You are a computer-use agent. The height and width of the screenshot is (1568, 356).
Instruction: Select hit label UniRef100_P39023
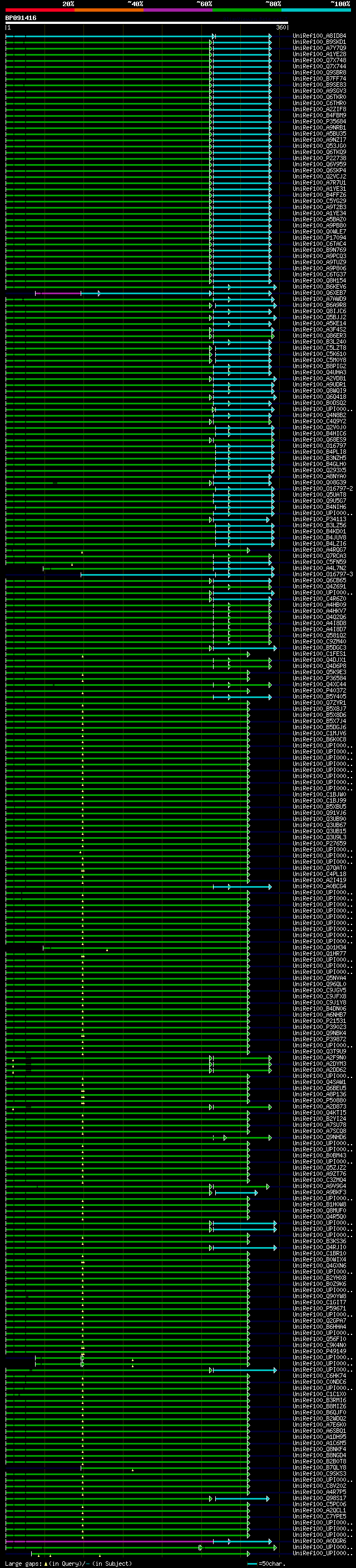(319, 1027)
